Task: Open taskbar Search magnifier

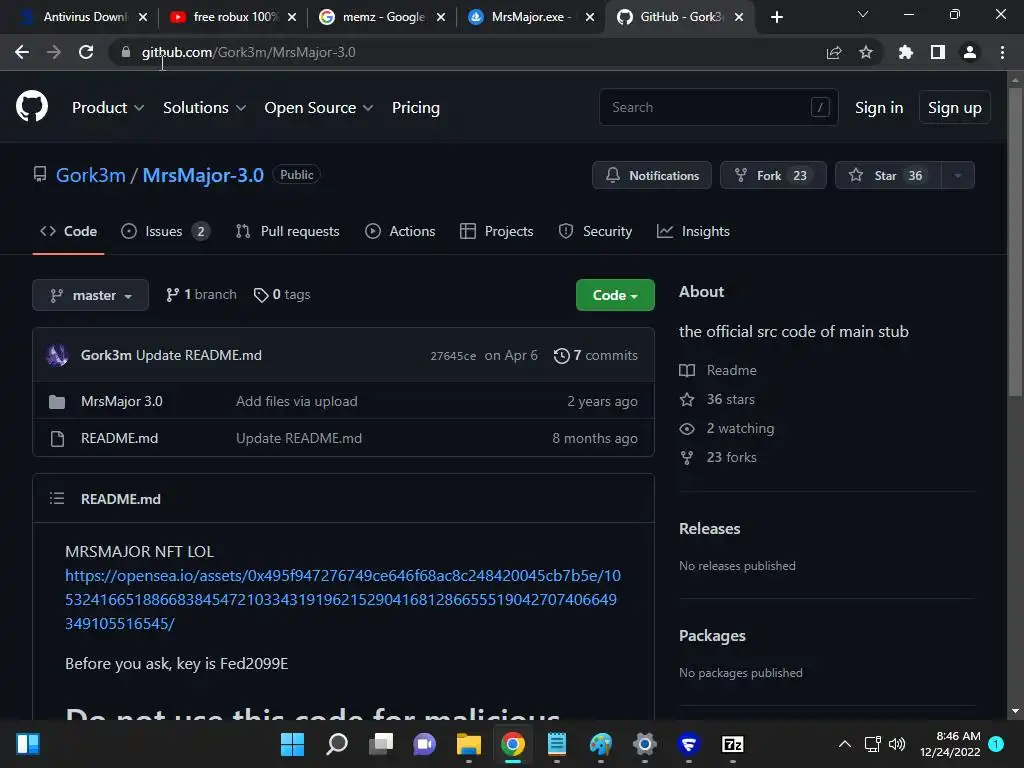Action: (x=337, y=744)
